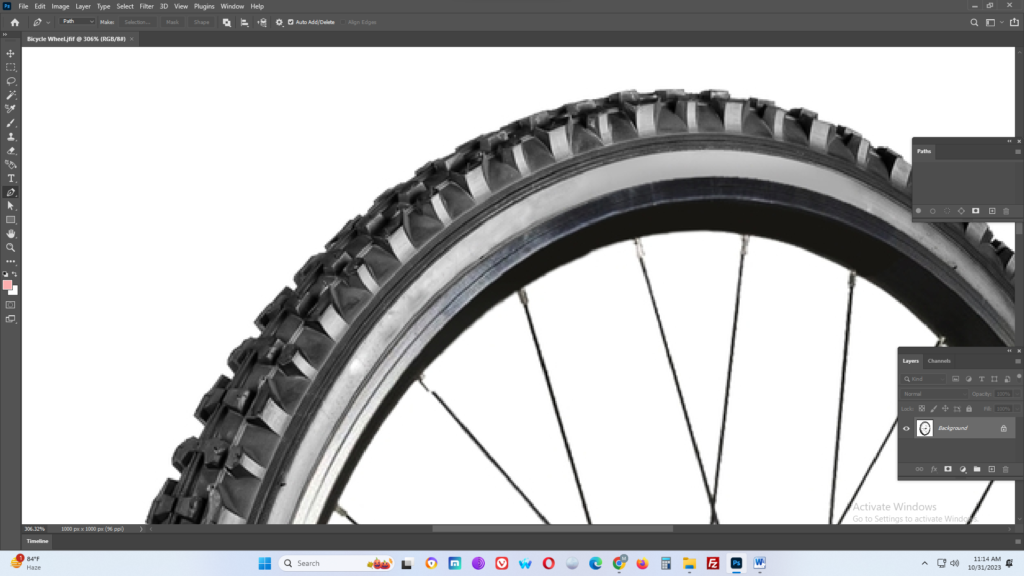
Task: Add mask icon in the Paths panel
Action: pyautogui.click(x=976, y=211)
